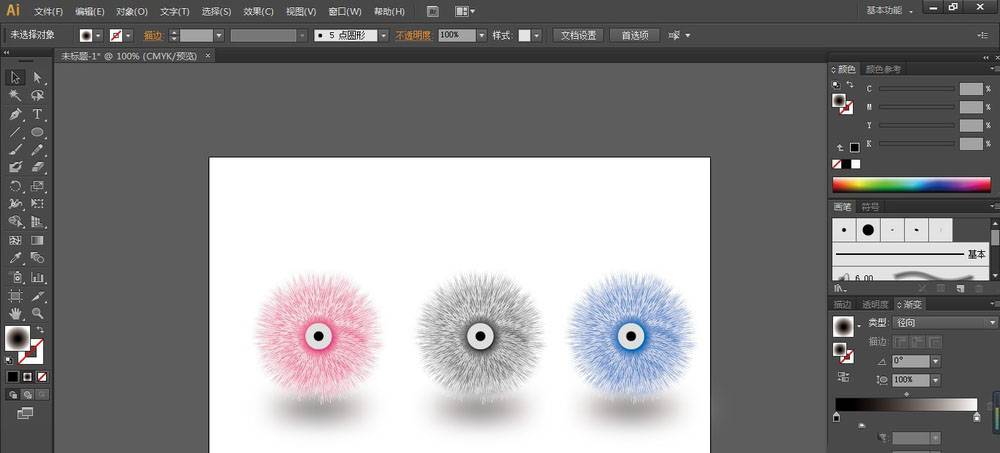Select the Direct Selection tool
The width and height of the screenshot is (1000, 453).
coord(37,77)
